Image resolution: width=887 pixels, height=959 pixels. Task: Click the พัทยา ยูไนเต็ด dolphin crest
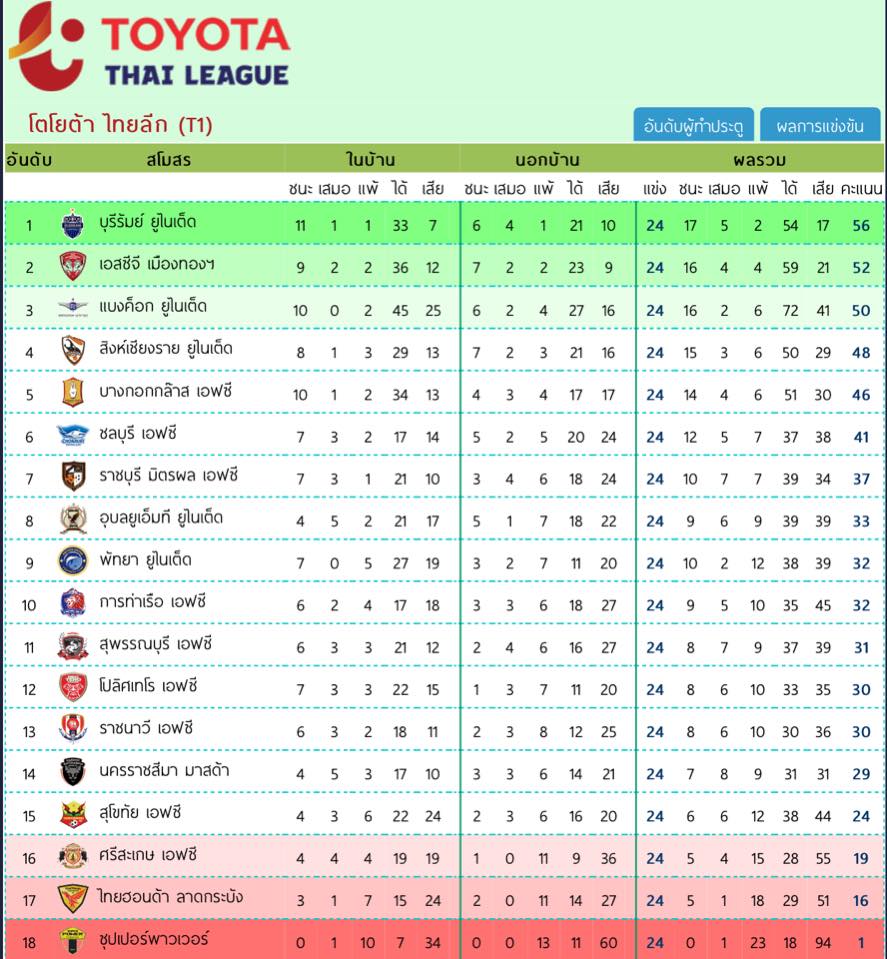click(x=73, y=561)
